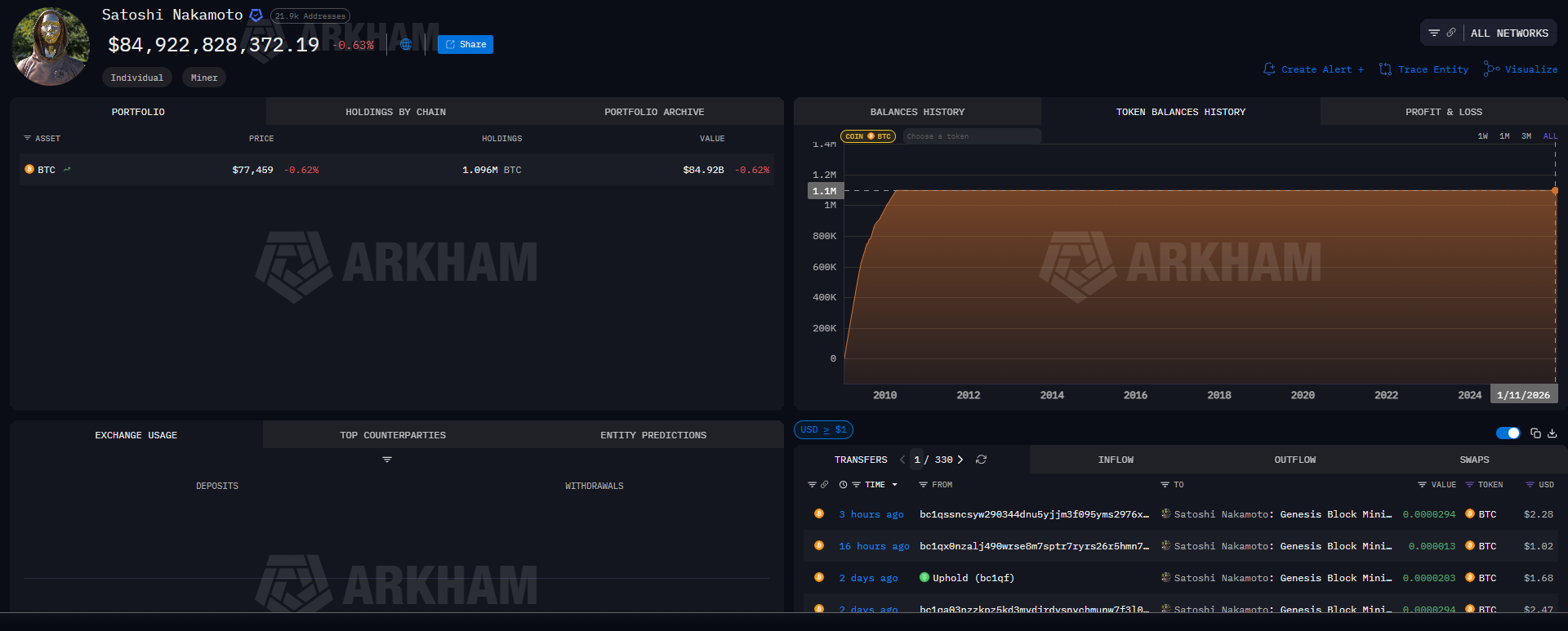Open the Time column sort dropdown
This screenshot has width=1568, height=631.
coord(895,485)
